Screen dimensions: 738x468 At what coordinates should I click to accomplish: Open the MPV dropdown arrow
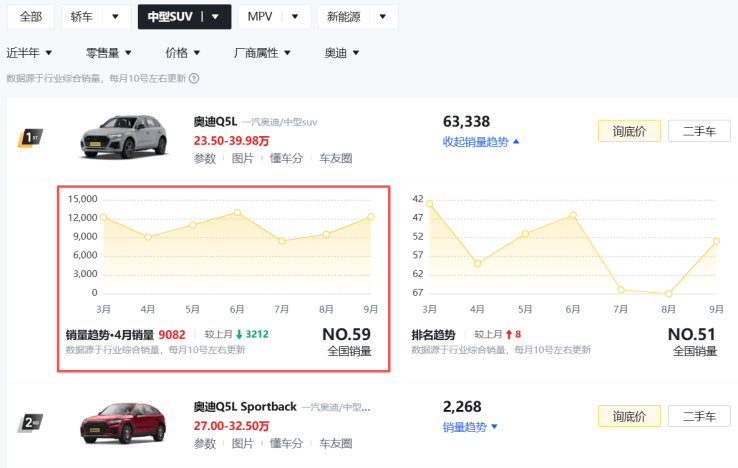click(x=295, y=17)
